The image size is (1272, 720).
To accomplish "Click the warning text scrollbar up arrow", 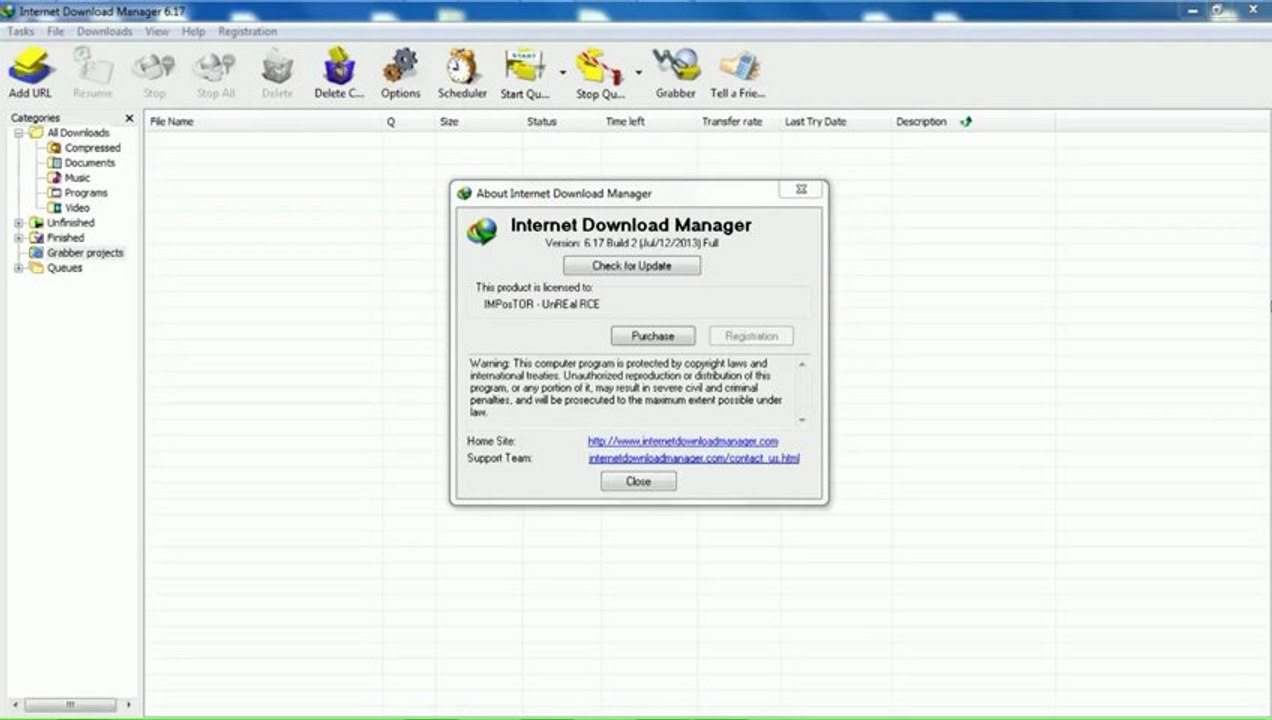I will [x=802, y=363].
